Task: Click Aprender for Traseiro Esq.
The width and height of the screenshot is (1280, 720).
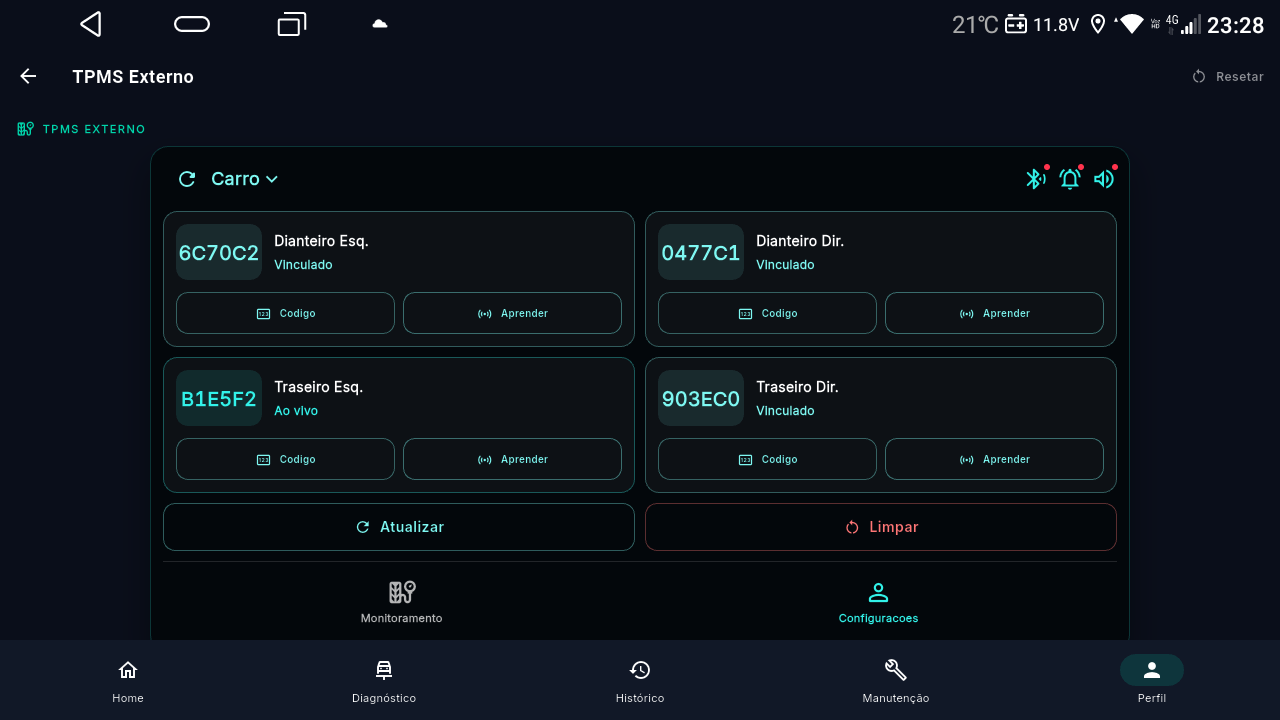Action: click(512, 459)
